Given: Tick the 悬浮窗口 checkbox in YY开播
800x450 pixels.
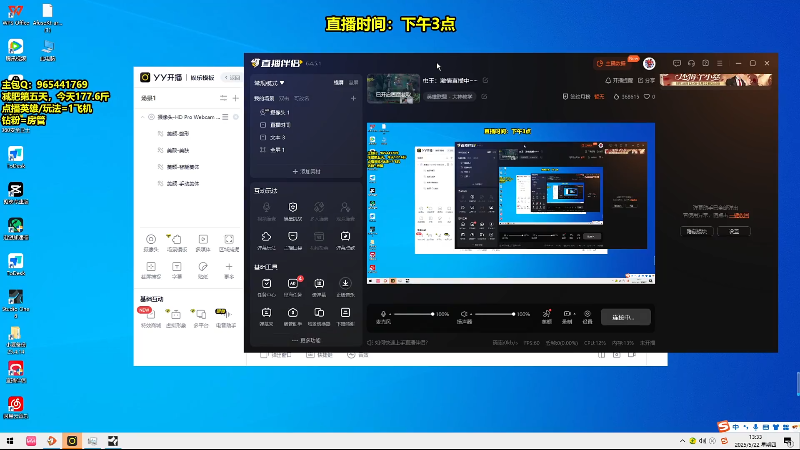Looking at the screenshot, I should point(264,355).
